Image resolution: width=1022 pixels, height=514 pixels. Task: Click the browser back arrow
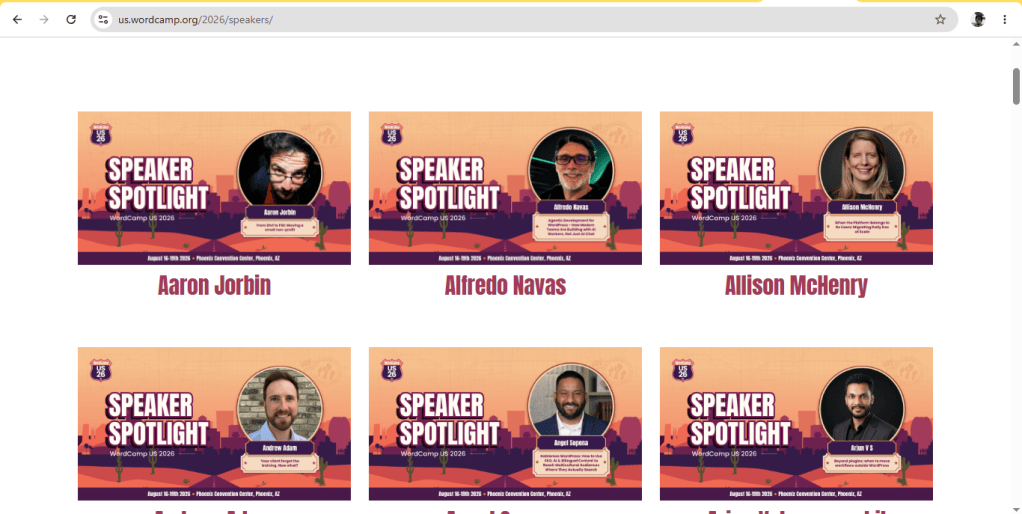[18, 20]
